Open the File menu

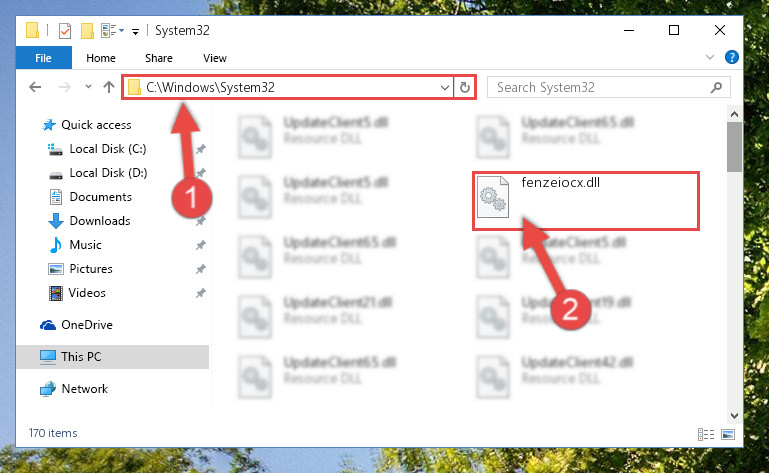click(x=43, y=58)
